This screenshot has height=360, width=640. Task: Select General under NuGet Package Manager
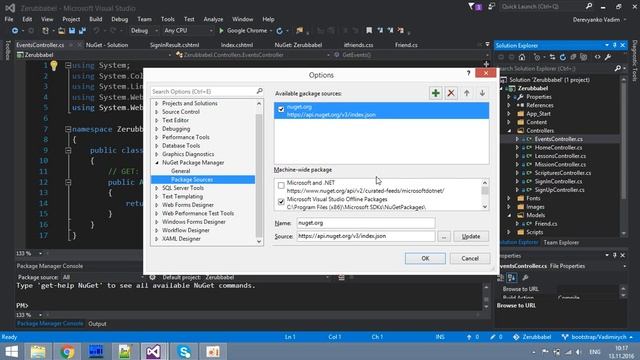click(x=180, y=171)
